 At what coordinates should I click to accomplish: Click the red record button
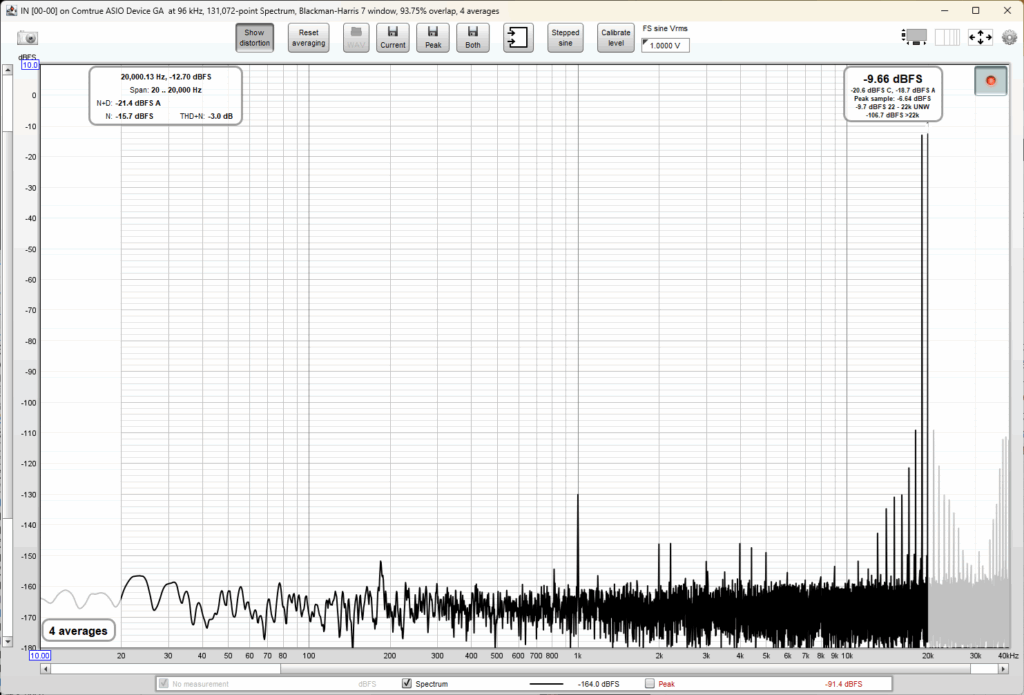[x=991, y=80]
